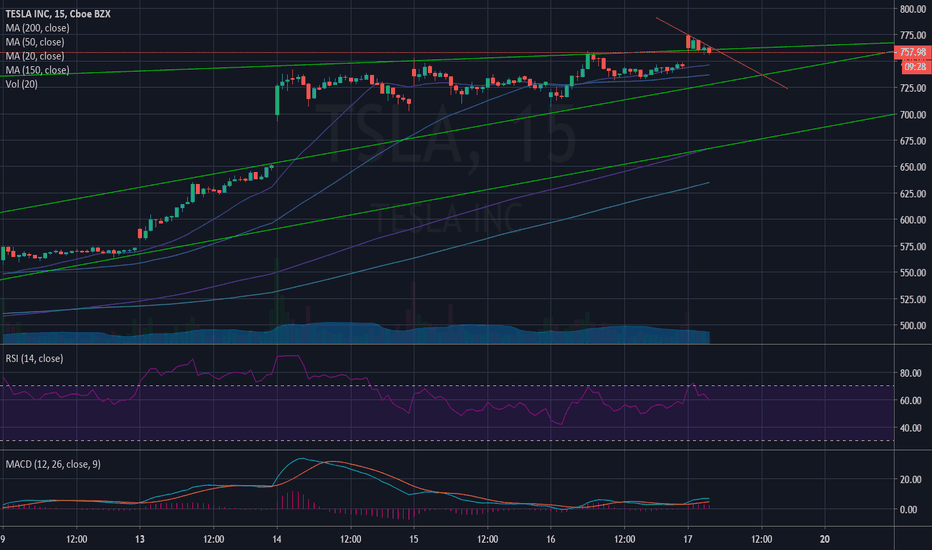Click the 09:28 bar countdown tag
This screenshot has height=550, width=932.
(x=915, y=67)
